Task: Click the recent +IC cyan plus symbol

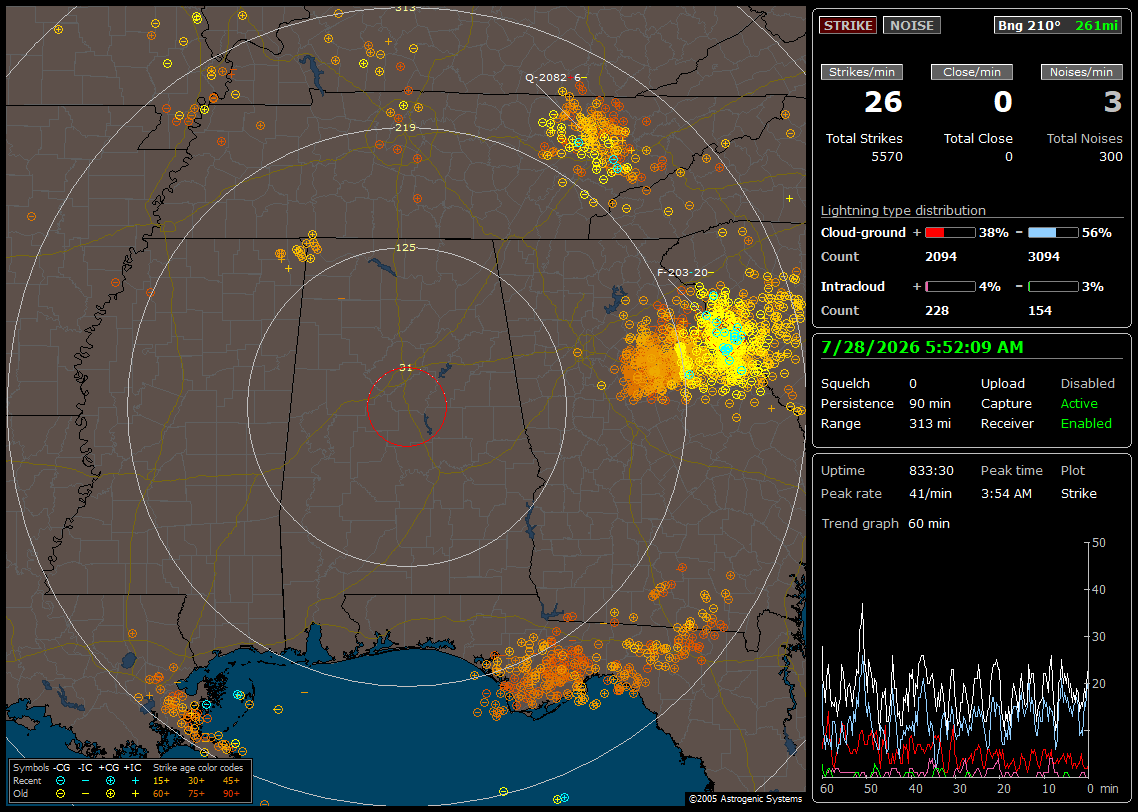Action: (135, 781)
